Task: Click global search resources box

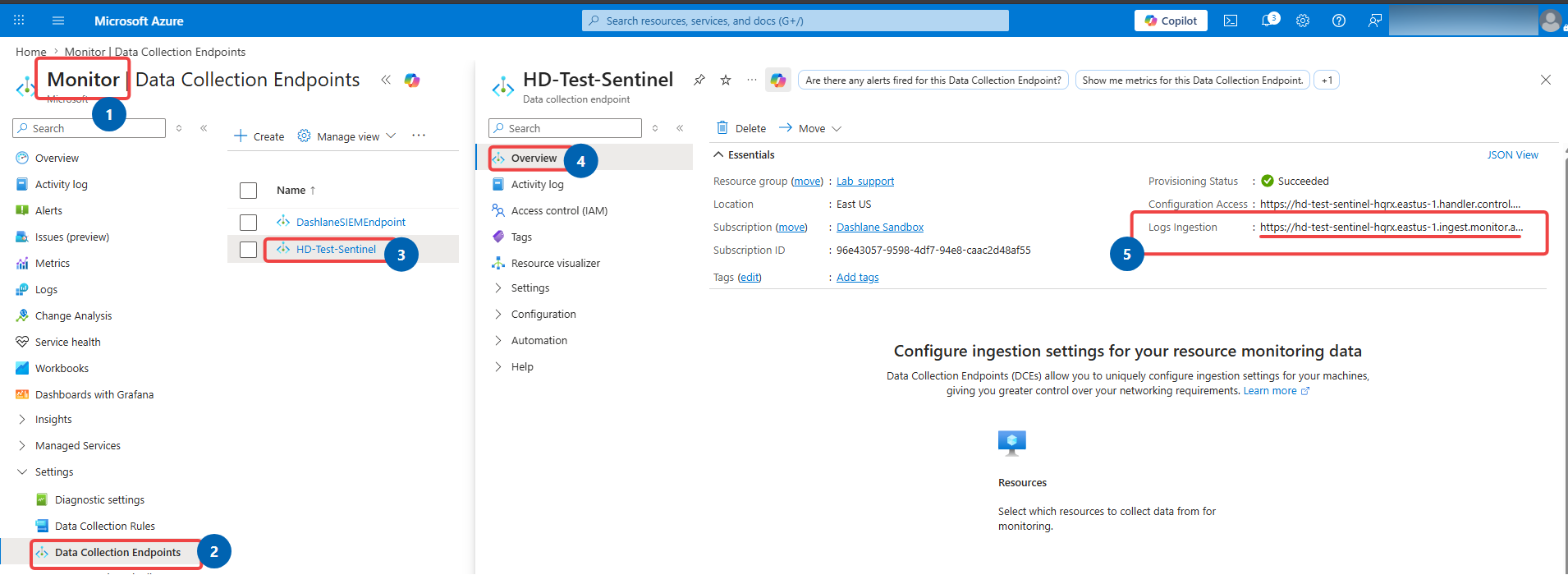Action: [795, 21]
